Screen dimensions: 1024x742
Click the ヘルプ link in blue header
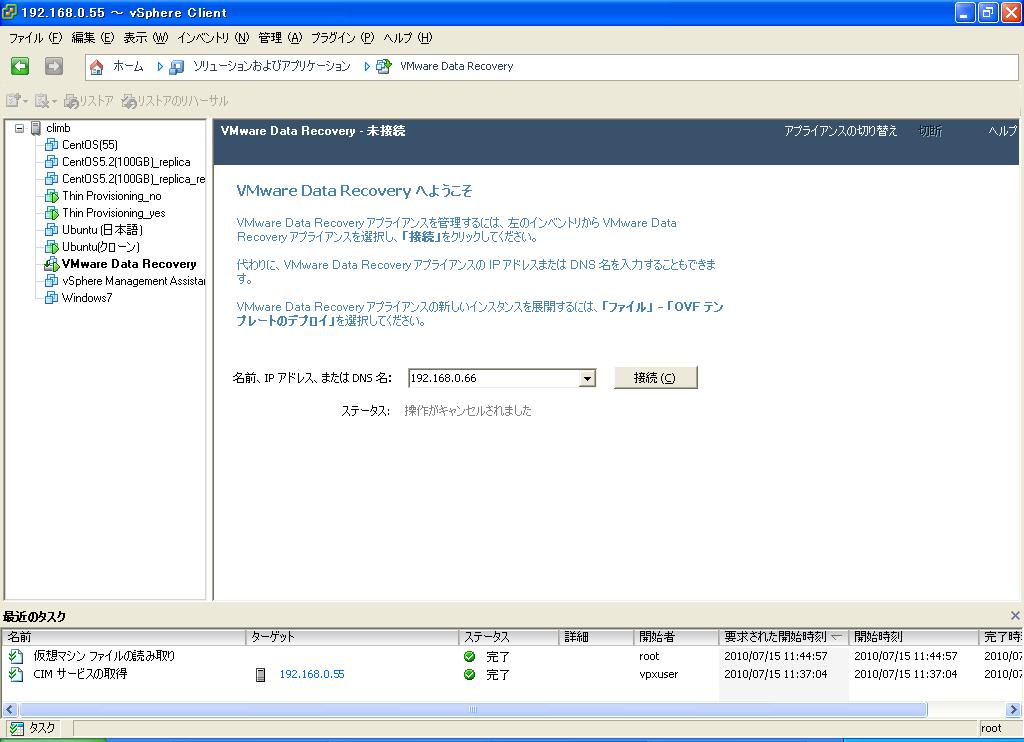pos(1002,131)
